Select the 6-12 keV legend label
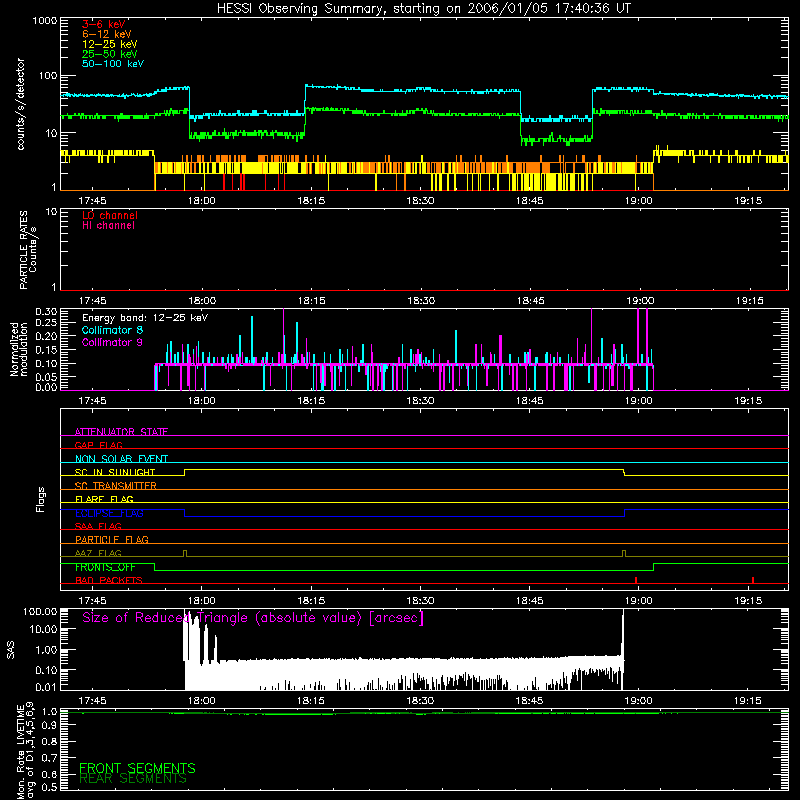 coord(107,34)
